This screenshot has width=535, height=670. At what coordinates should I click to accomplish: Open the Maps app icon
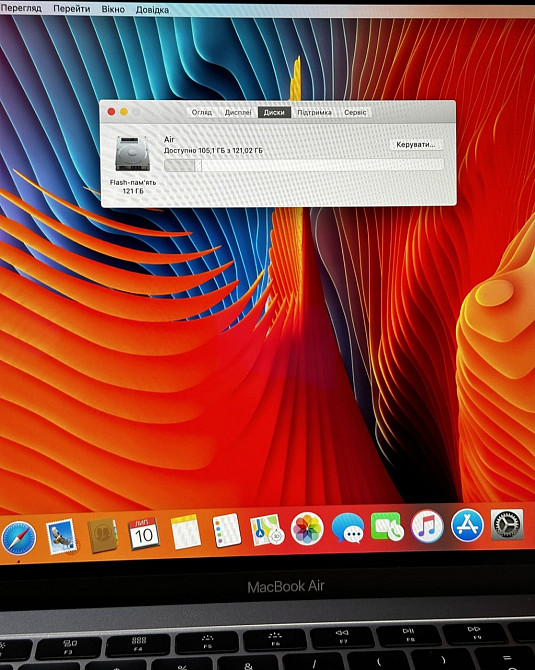click(267, 530)
